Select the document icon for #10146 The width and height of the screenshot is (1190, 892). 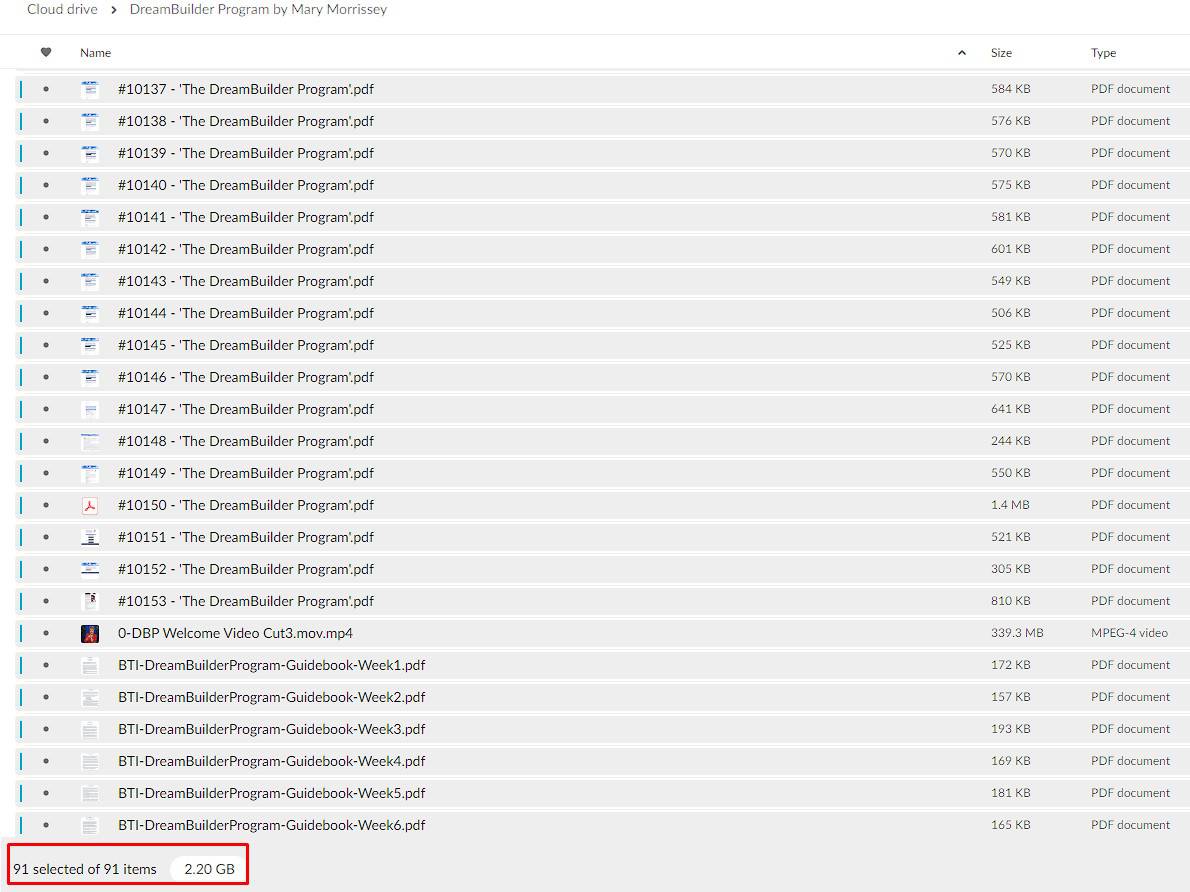[x=90, y=377]
